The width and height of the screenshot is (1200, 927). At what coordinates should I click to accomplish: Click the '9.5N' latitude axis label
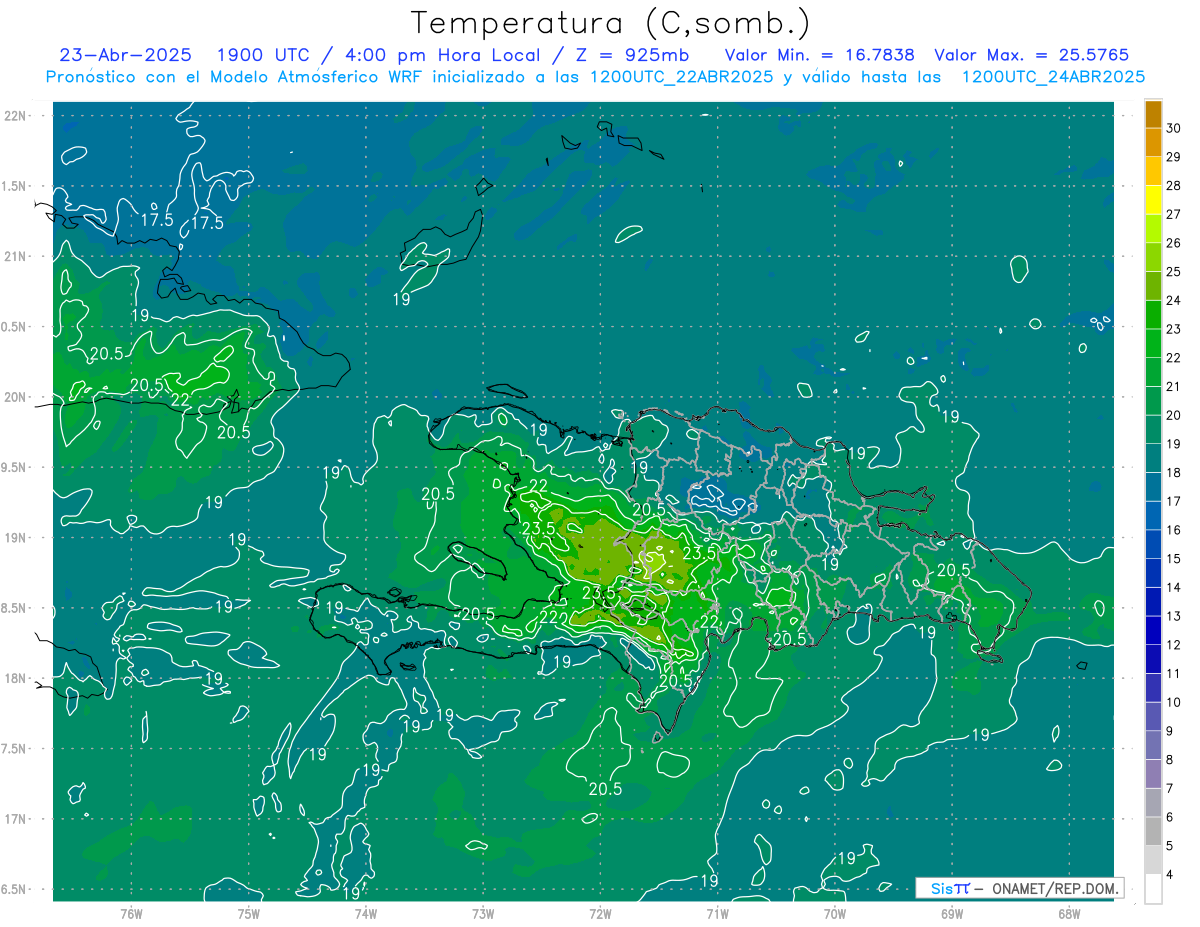(15, 467)
